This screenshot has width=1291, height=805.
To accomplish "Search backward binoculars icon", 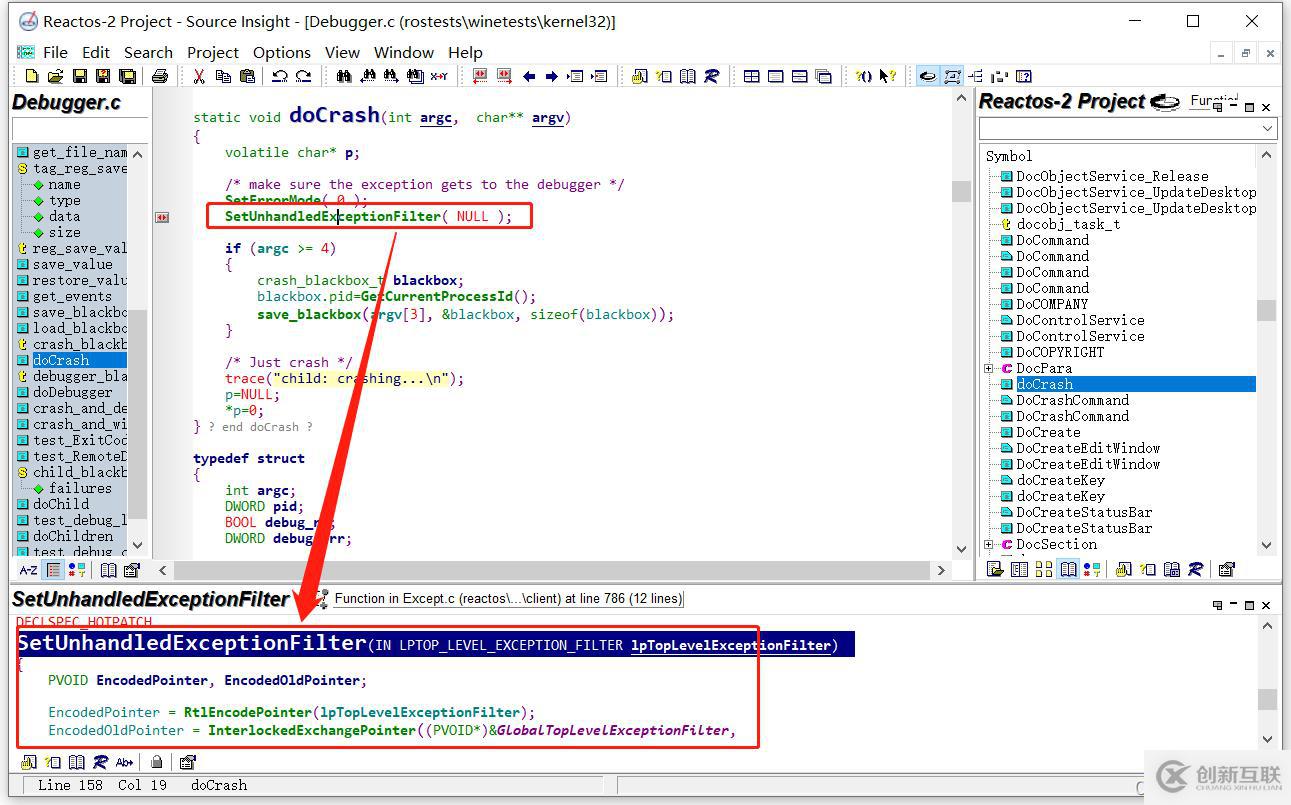I will [x=367, y=76].
